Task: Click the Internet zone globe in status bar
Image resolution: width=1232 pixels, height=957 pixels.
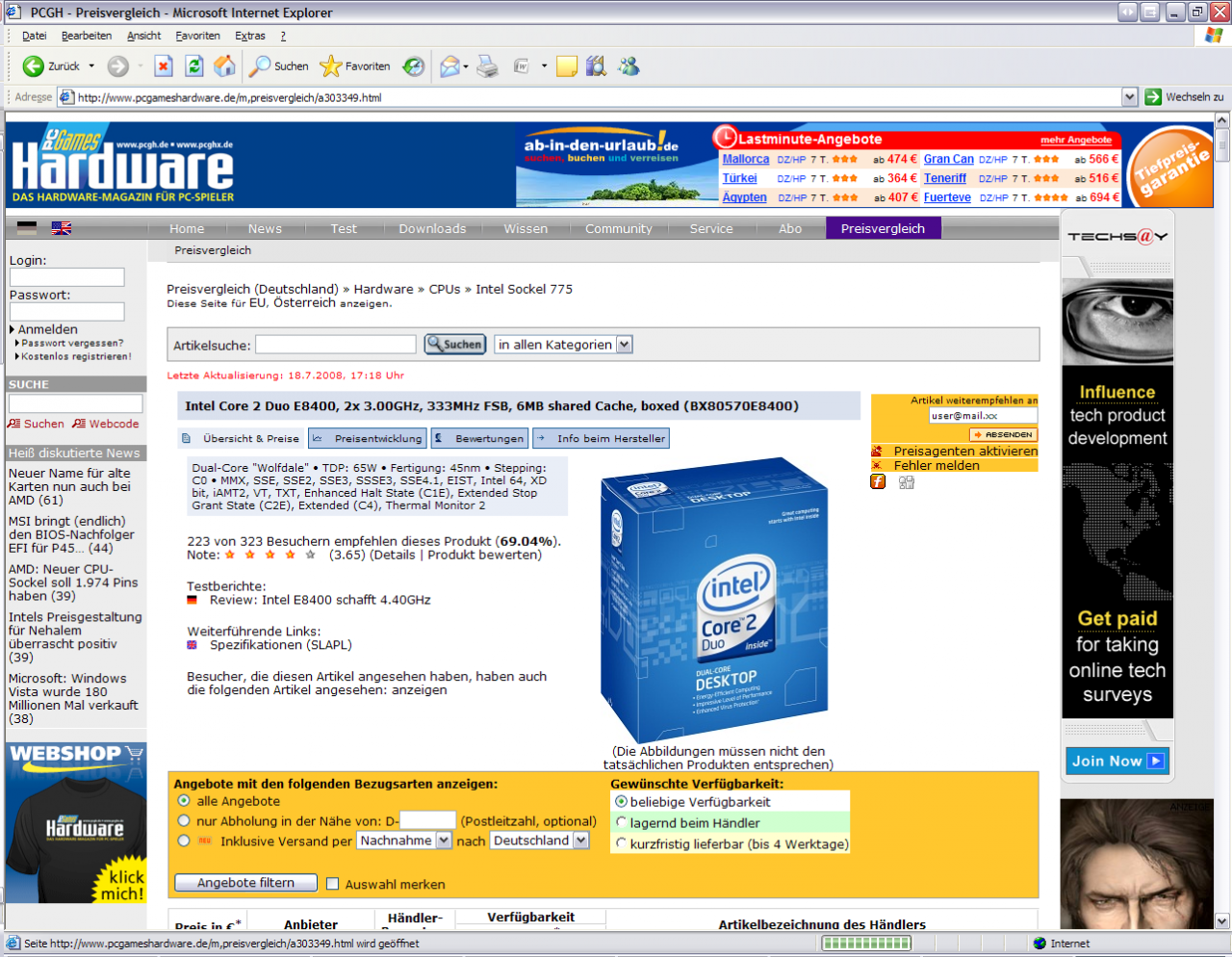Action: pos(1039,944)
